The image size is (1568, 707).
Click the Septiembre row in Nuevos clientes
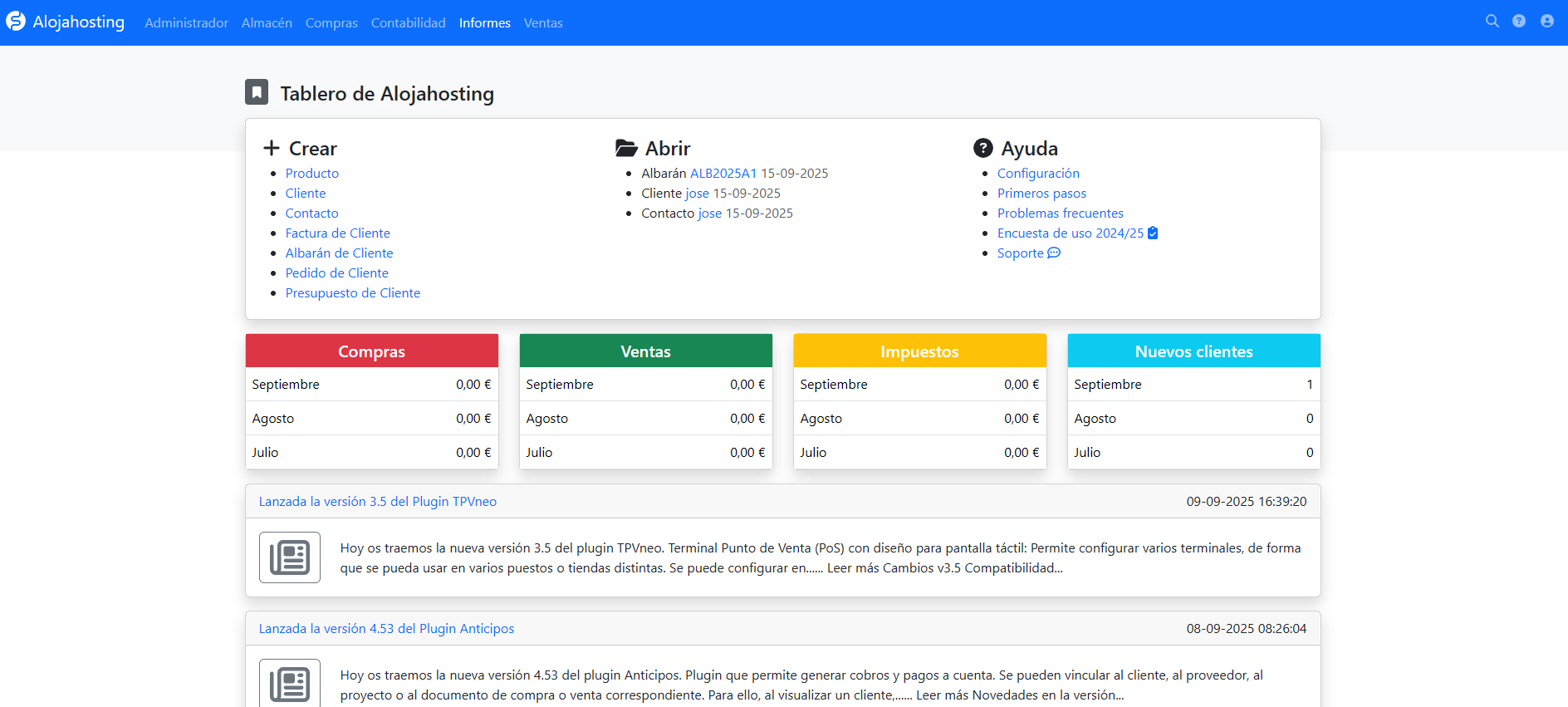[1193, 385]
